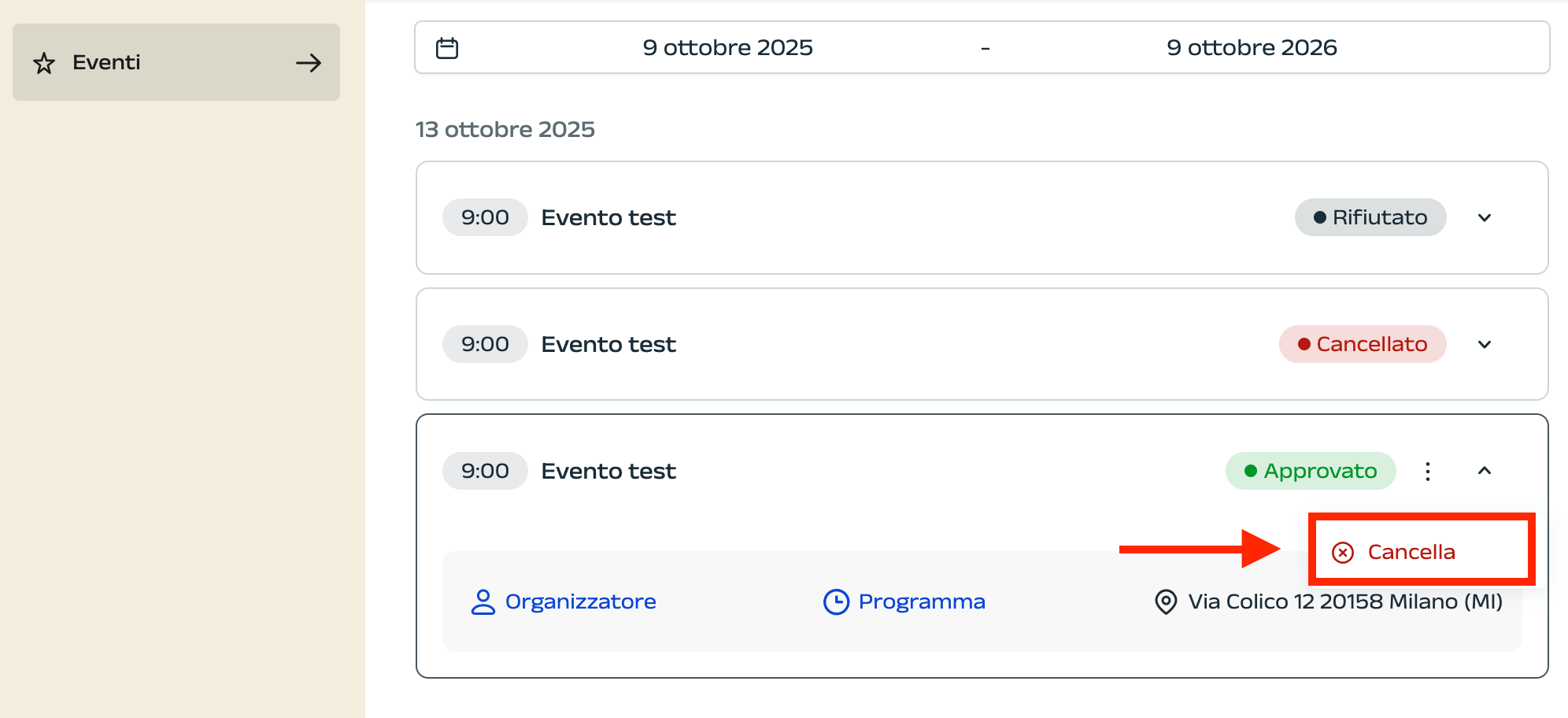1568x718 pixels.
Task: Click the Approvato status badge
Action: pyautogui.click(x=1310, y=472)
